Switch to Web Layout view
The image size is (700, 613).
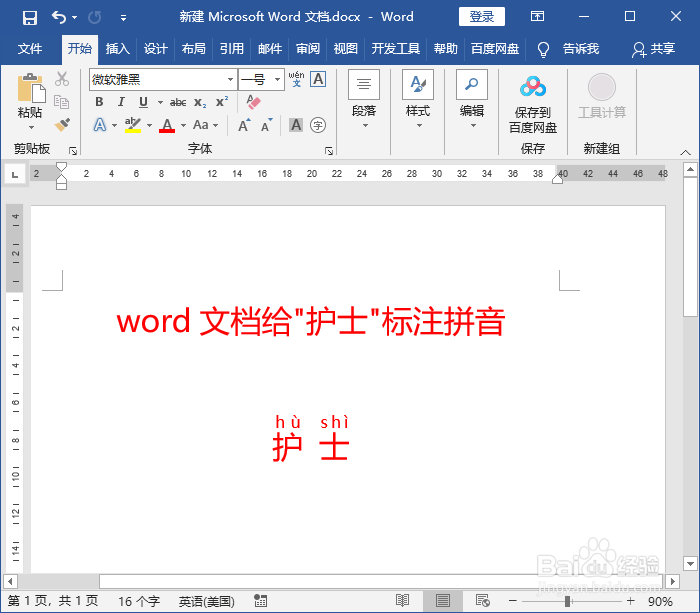483,601
